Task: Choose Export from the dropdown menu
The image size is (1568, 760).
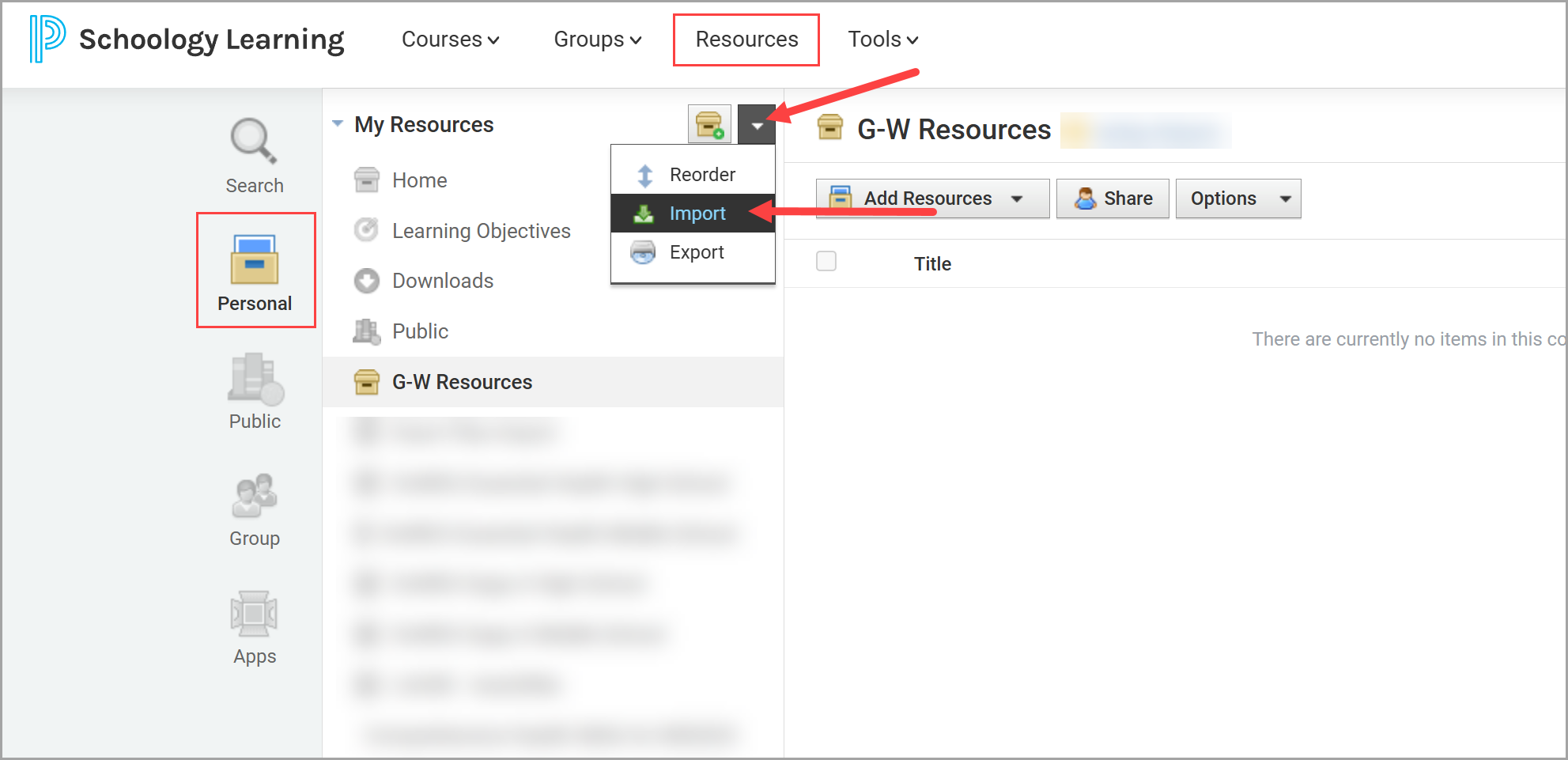Action: click(693, 252)
